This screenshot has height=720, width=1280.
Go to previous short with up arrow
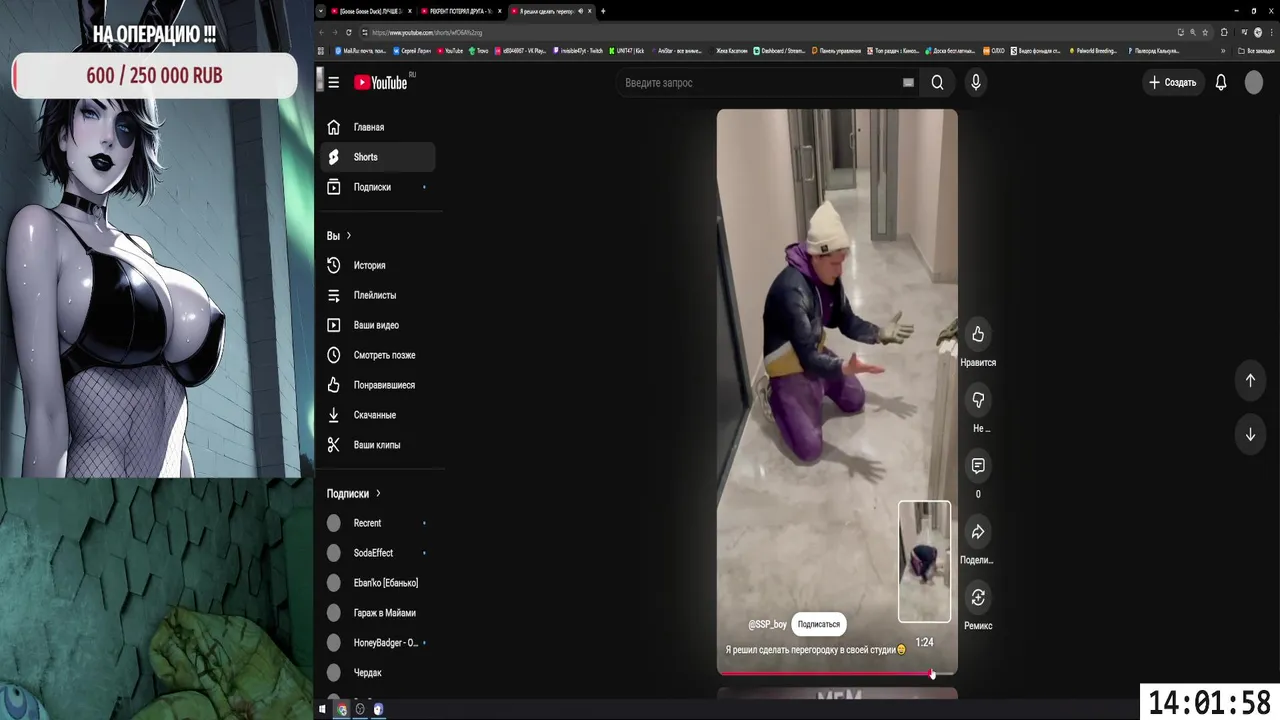(1250, 380)
